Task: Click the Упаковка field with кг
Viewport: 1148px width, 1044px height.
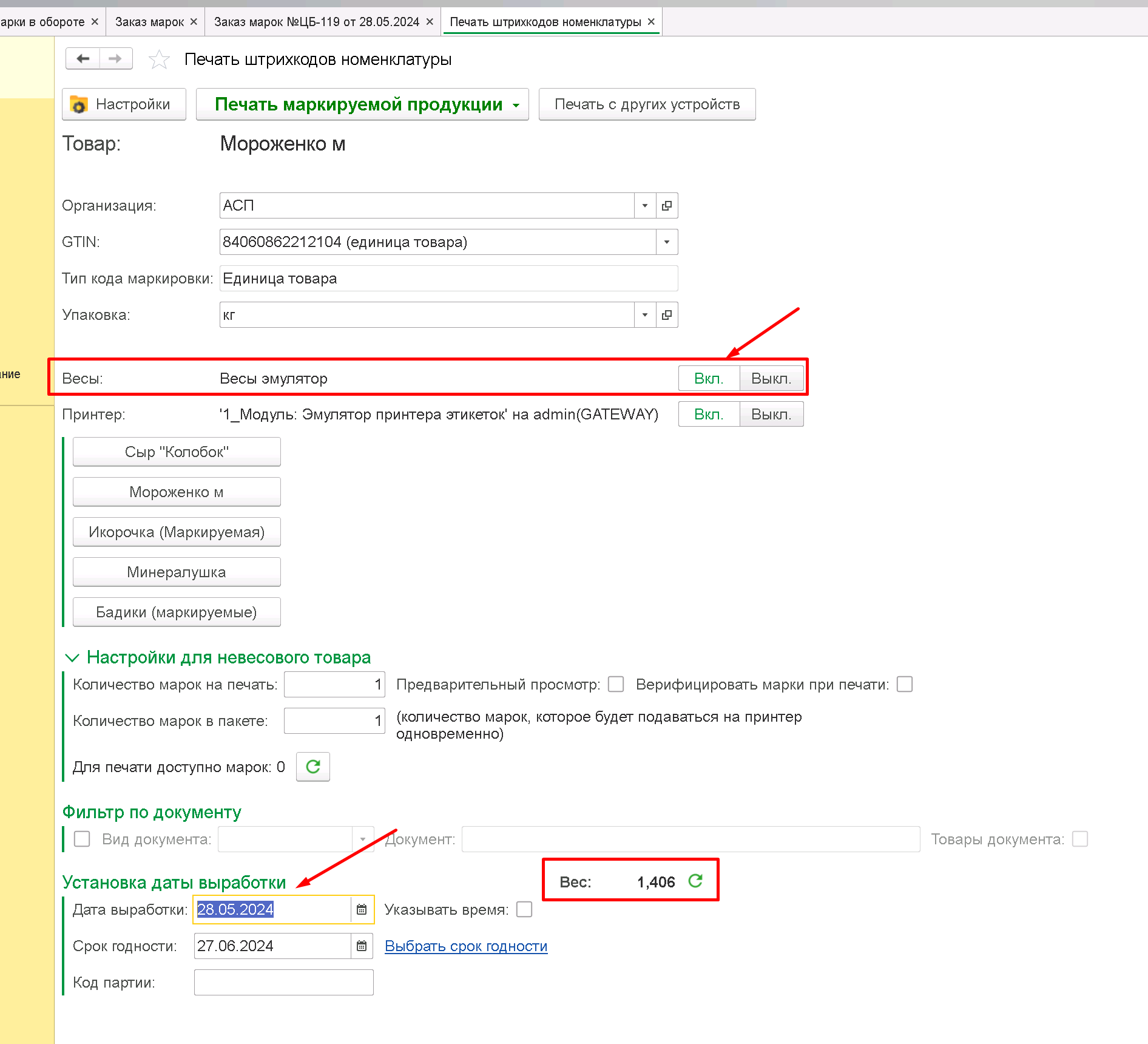Action: point(427,315)
